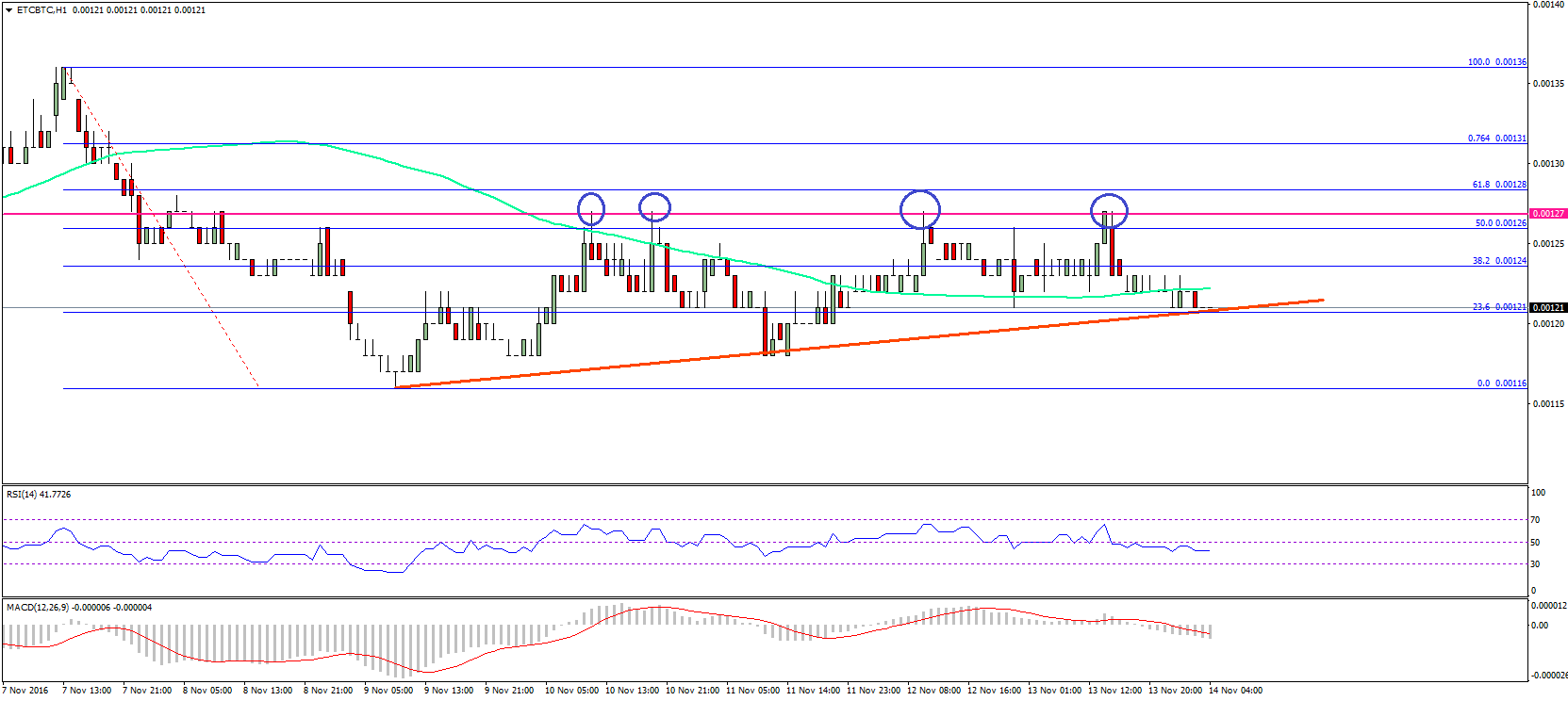The width and height of the screenshot is (1568, 701).
Task: Click 0.00130 on the price scale
Action: [1548, 164]
